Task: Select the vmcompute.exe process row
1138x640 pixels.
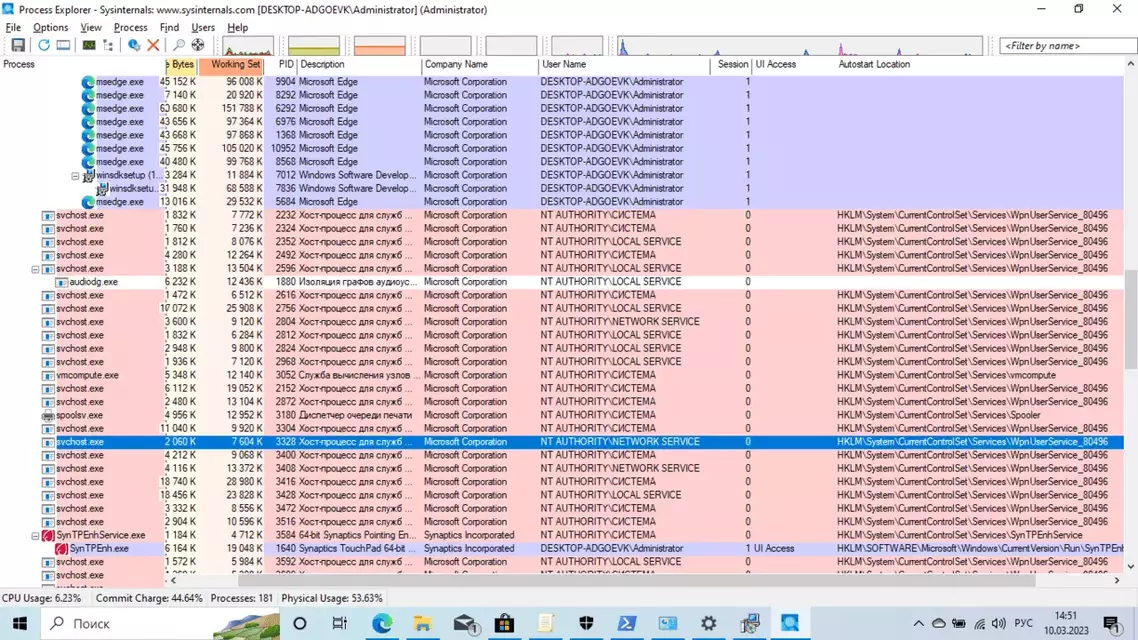Action: [562, 375]
